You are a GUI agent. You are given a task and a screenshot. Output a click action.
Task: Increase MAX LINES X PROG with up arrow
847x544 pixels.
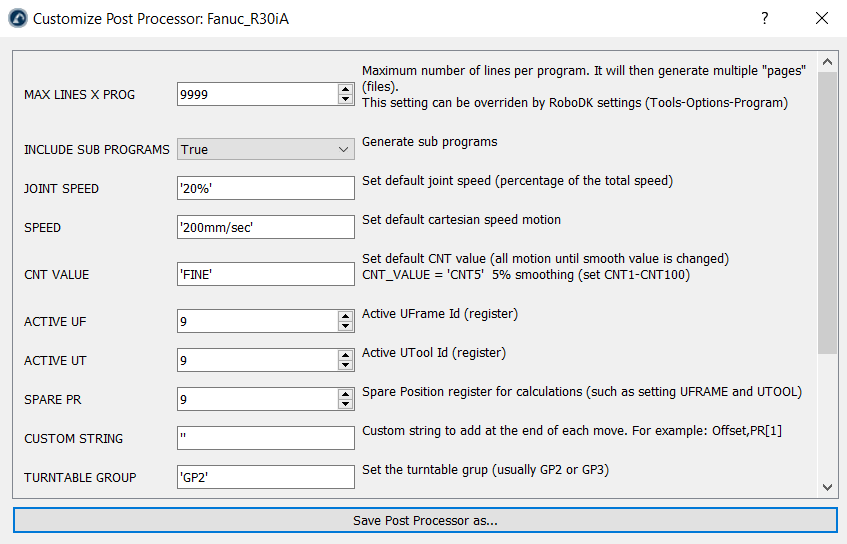(x=345, y=89)
